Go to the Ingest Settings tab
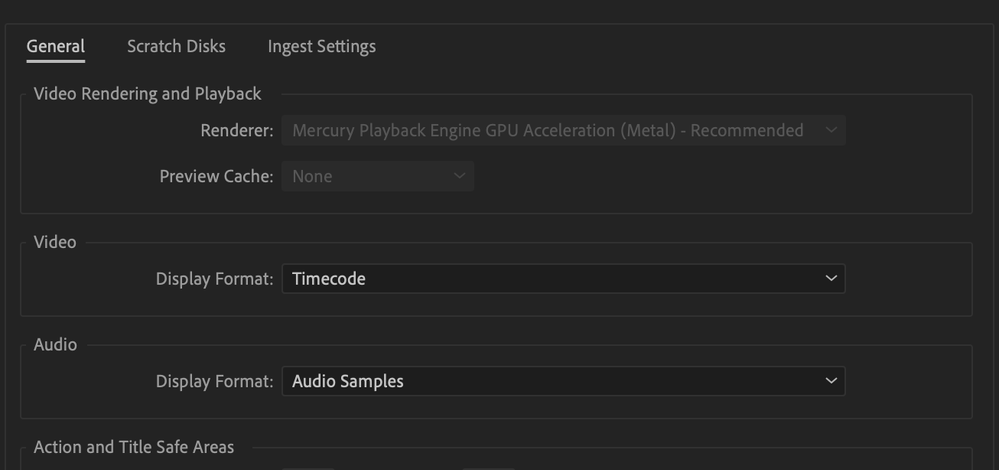The image size is (999, 470). [321, 46]
